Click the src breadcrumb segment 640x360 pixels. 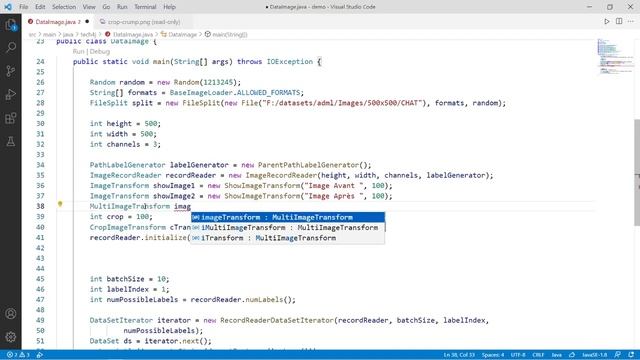32,35
